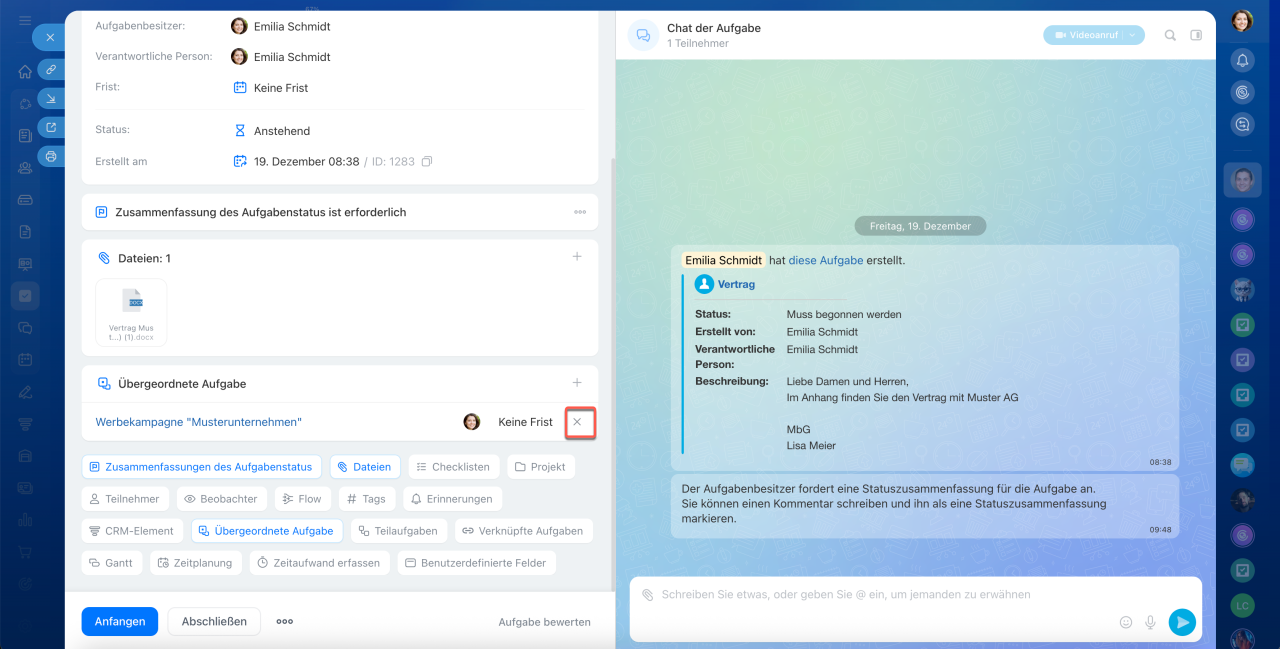Open more actions menu beside Abschließen

click(285, 621)
